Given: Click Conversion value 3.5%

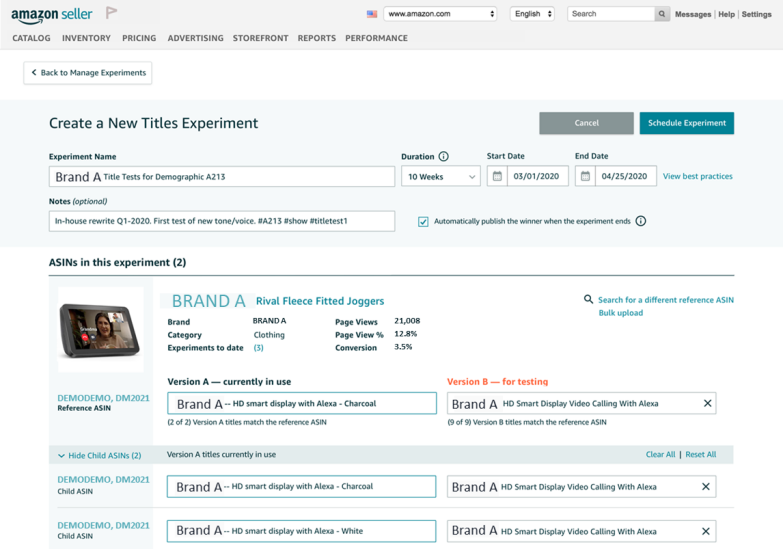Looking at the screenshot, I should pyautogui.click(x=403, y=347).
